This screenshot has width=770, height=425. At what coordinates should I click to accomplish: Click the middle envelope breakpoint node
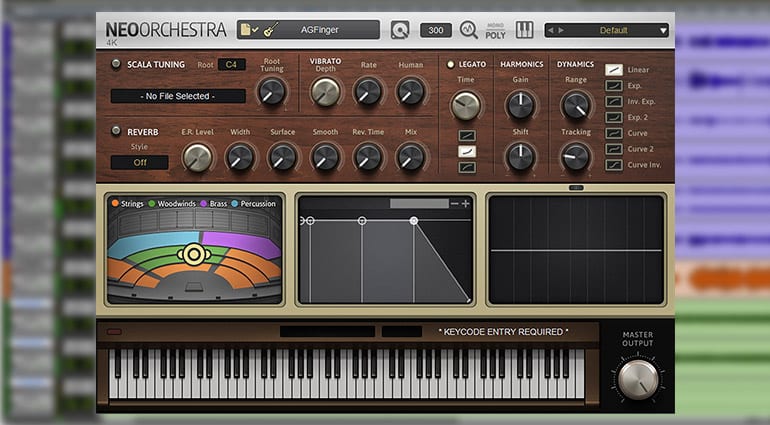tap(362, 221)
